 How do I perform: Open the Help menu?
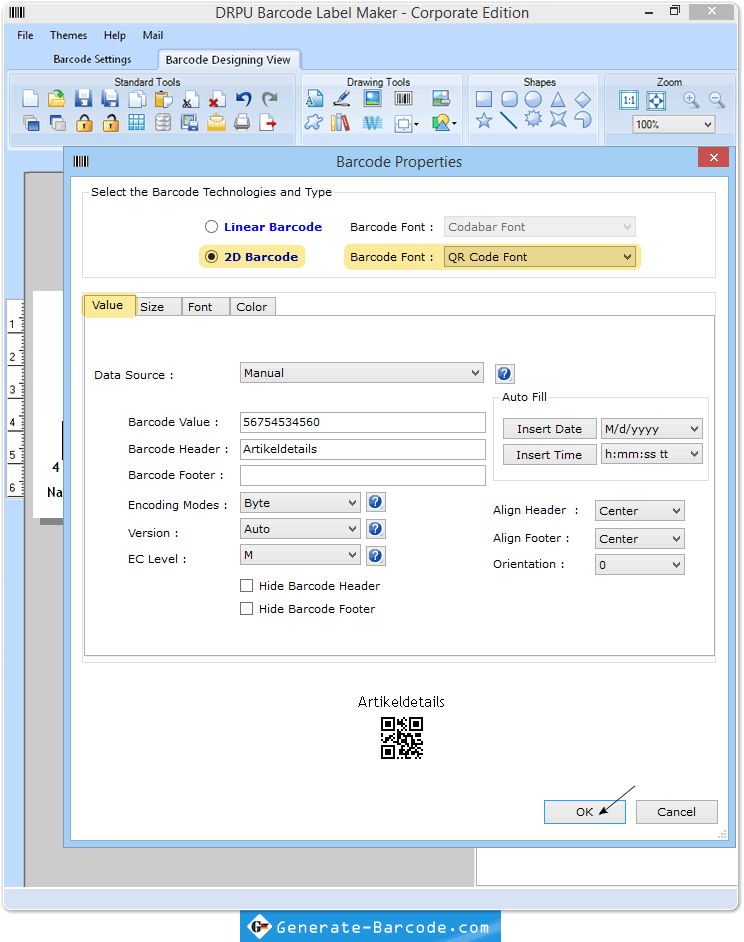coord(115,35)
